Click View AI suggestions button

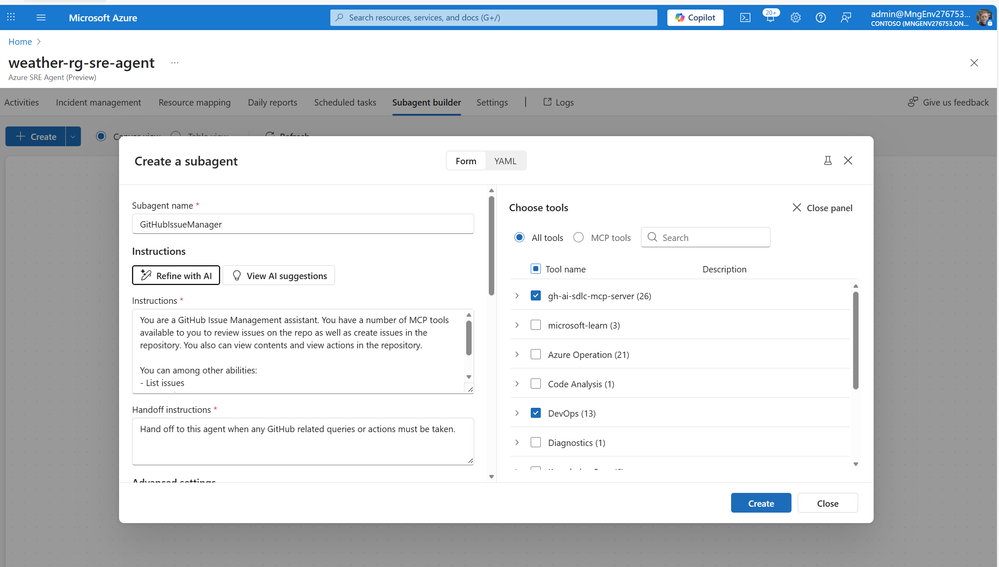(279, 275)
